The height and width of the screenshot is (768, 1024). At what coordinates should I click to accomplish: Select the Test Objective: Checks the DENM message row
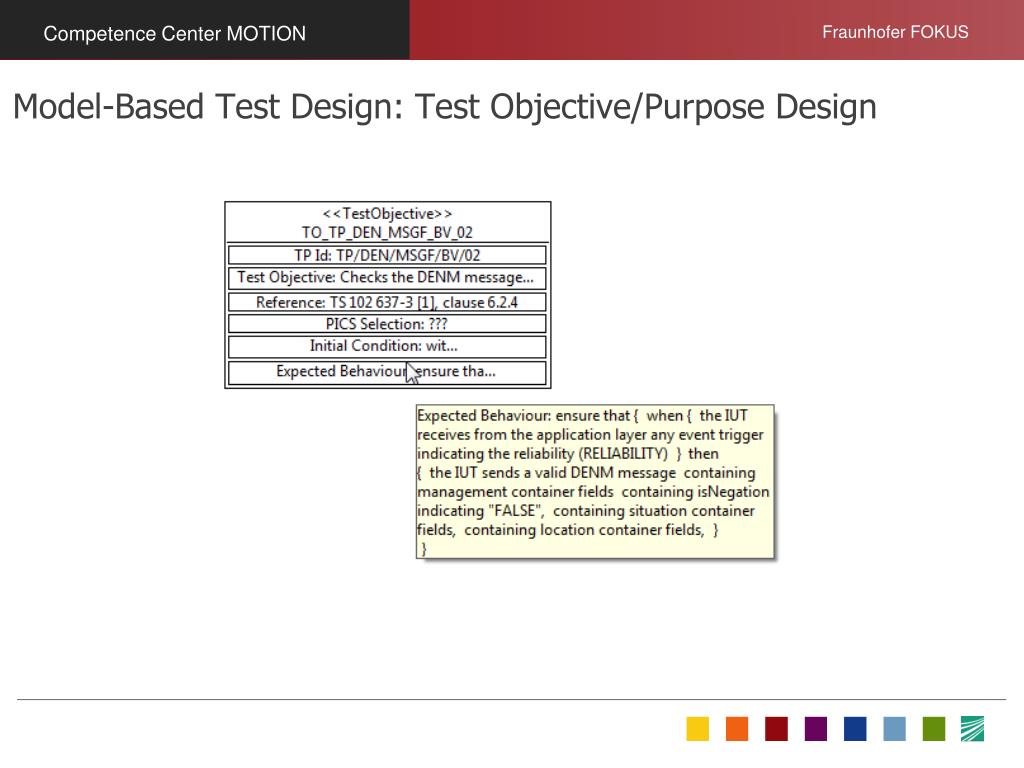[x=387, y=278]
